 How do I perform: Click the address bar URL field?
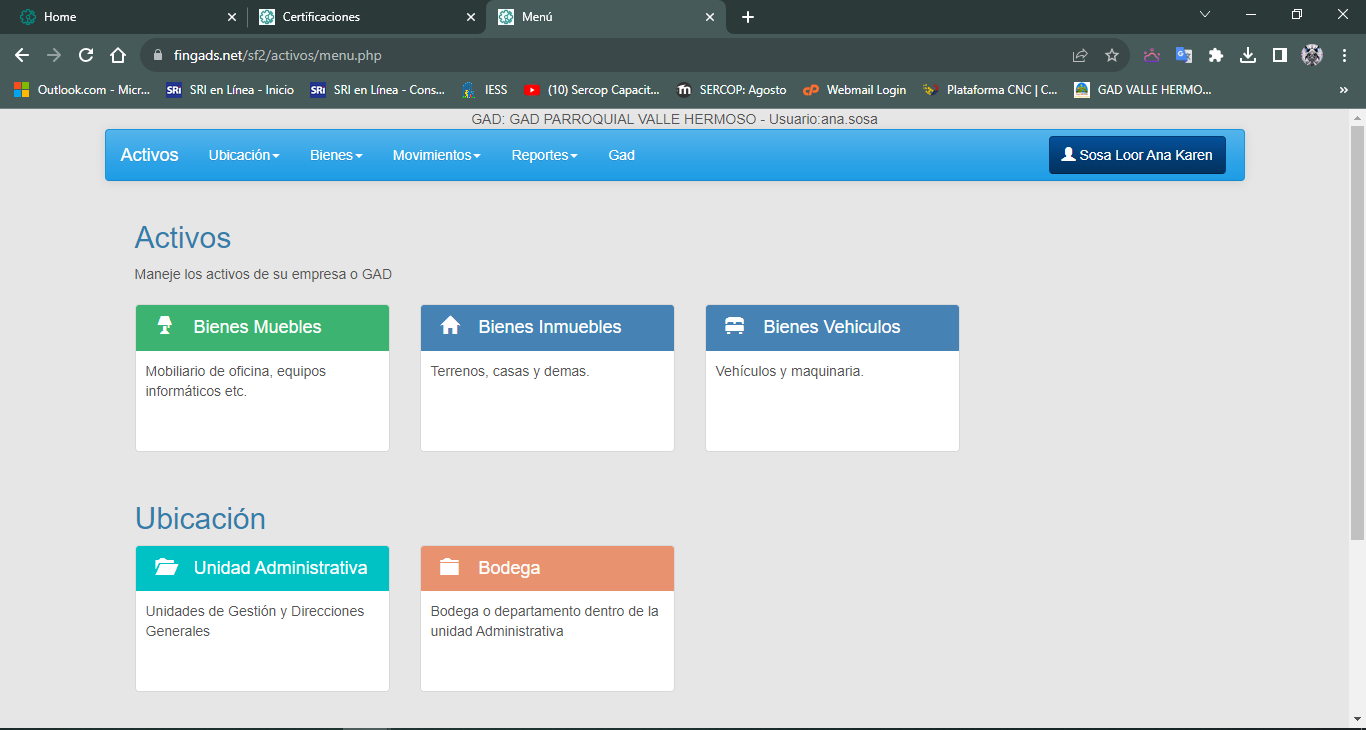[600, 56]
